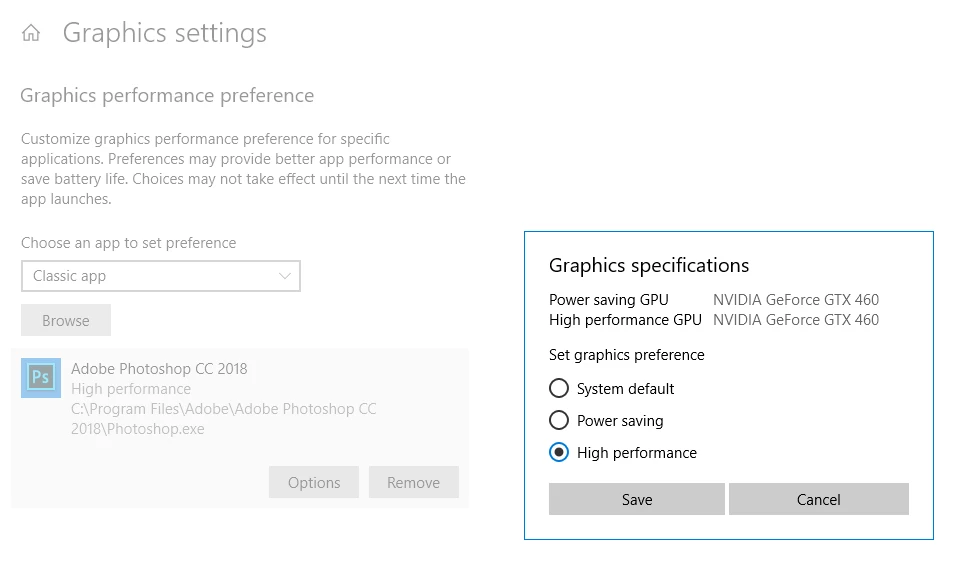973x580 pixels.
Task: Click the app type dropdown chevron arrow
Action: 285,276
